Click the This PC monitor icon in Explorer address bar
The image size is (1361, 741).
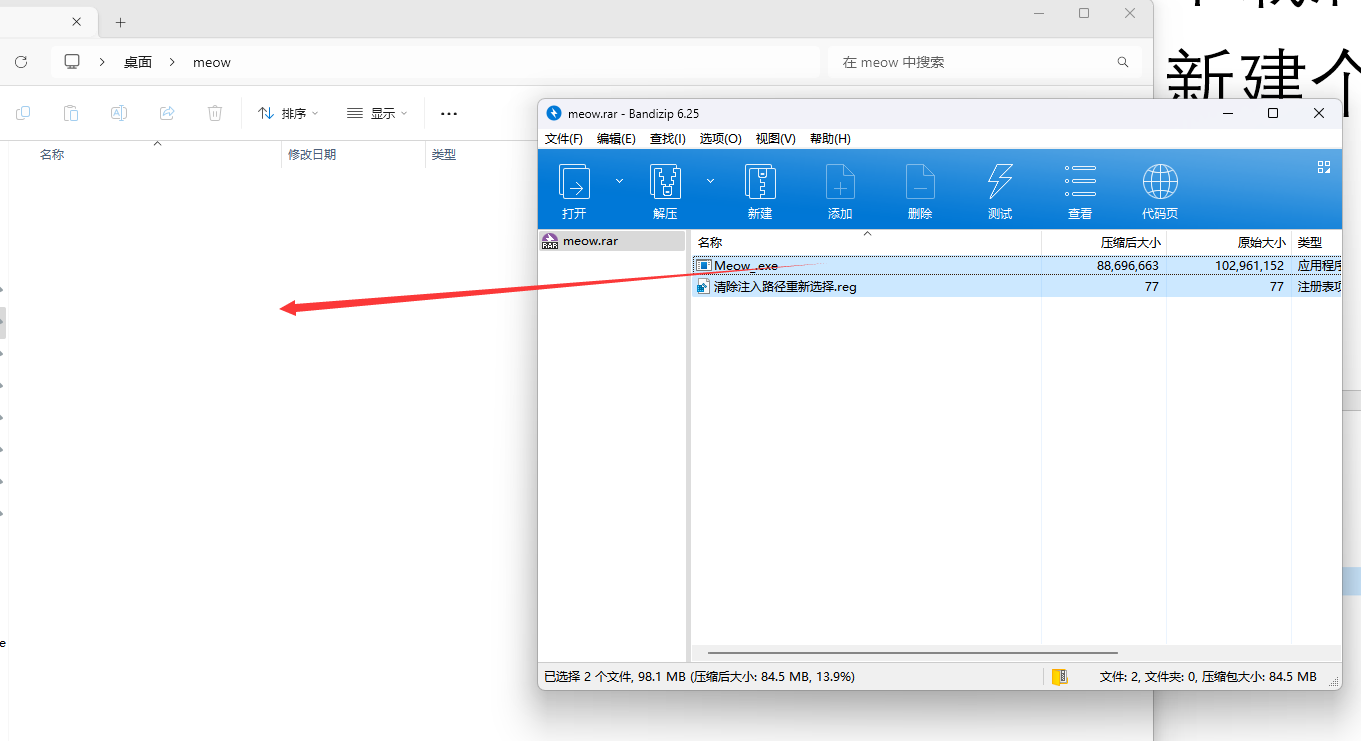click(x=72, y=62)
